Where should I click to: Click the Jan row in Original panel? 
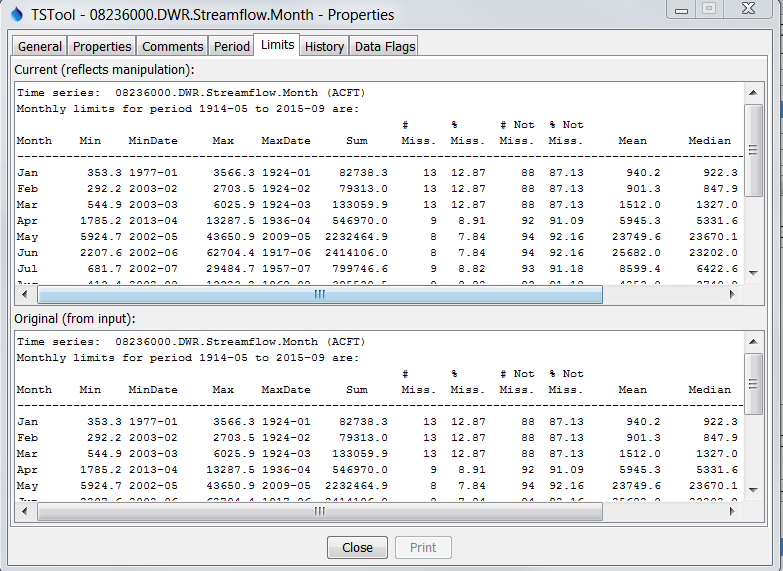pos(378,422)
